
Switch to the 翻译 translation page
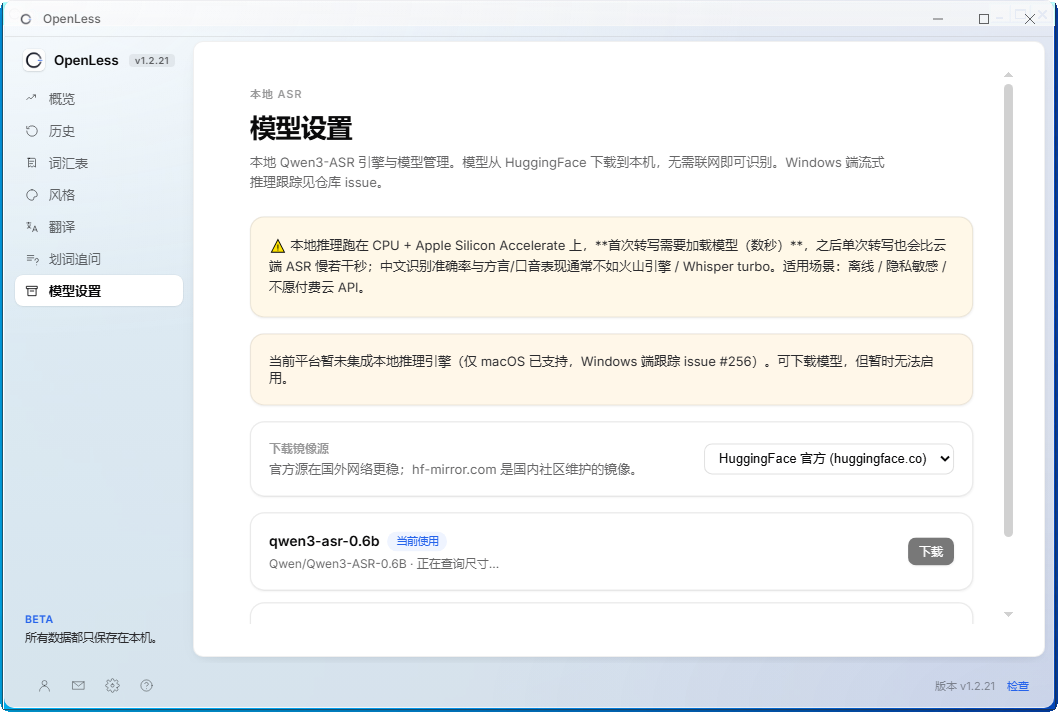(x=99, y=227)
